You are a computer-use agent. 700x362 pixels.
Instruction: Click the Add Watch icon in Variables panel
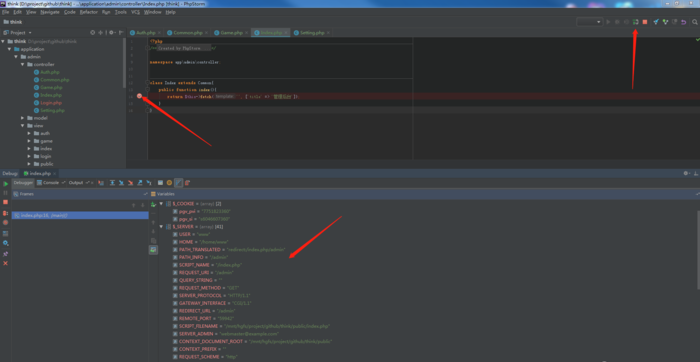point(153,204)
